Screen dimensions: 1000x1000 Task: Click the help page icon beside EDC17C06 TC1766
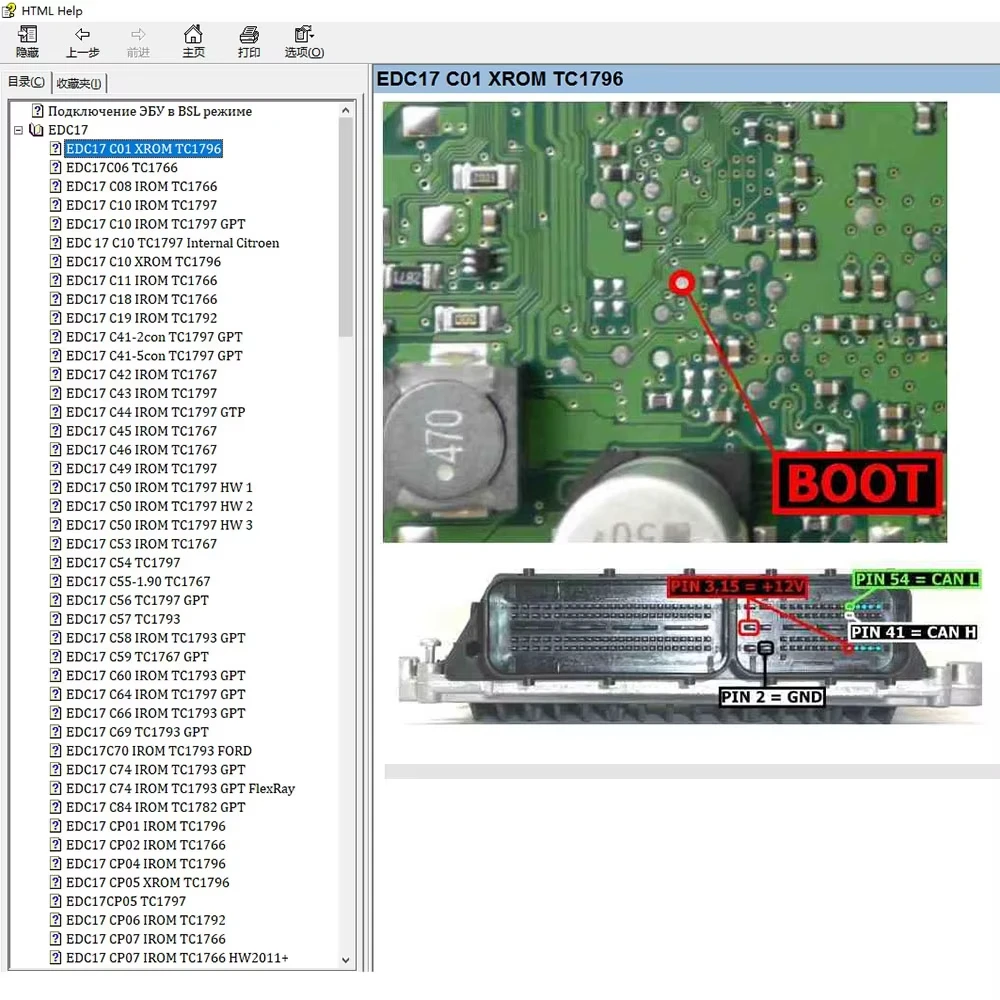56,168
